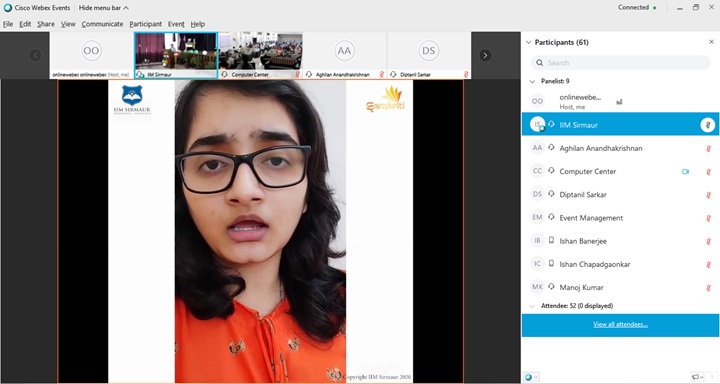Click the phone device icon beside Ishan Banerjee
The height and width of the screenshot is (384, 720).
551,240
